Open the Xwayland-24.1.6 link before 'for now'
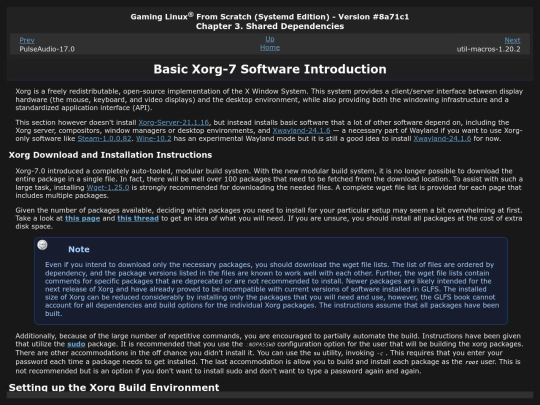The image size is (540, 405). coord(442,139)
